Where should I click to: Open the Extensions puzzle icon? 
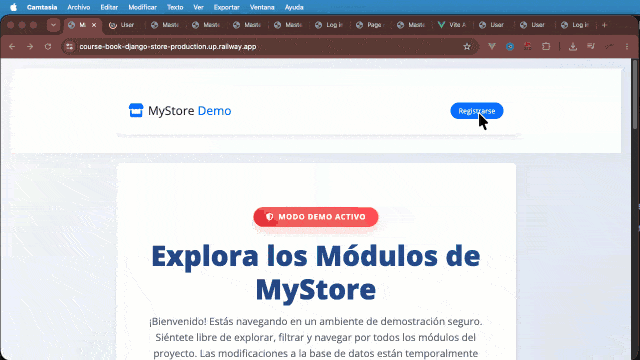tap(546, 47)
